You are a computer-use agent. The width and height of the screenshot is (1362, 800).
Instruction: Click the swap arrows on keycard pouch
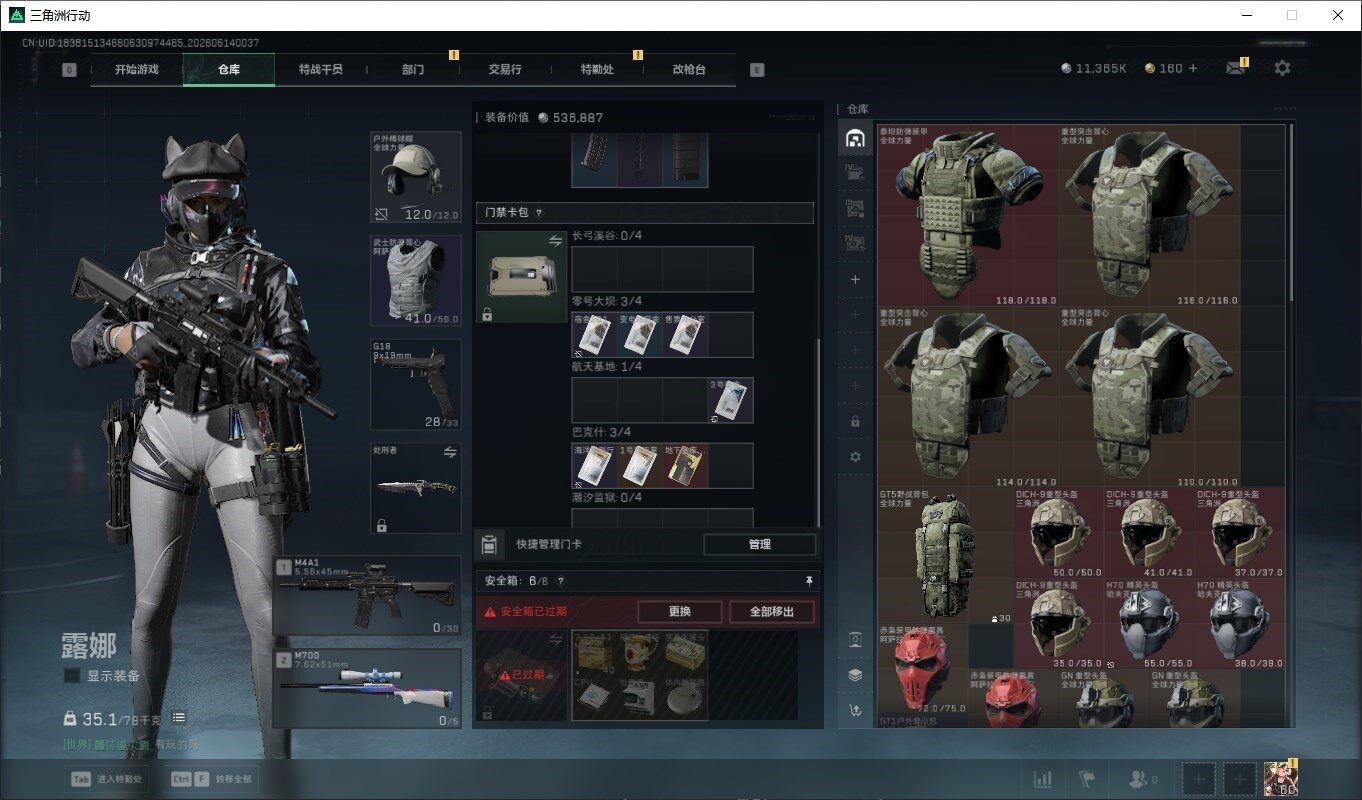coord(556,241)
